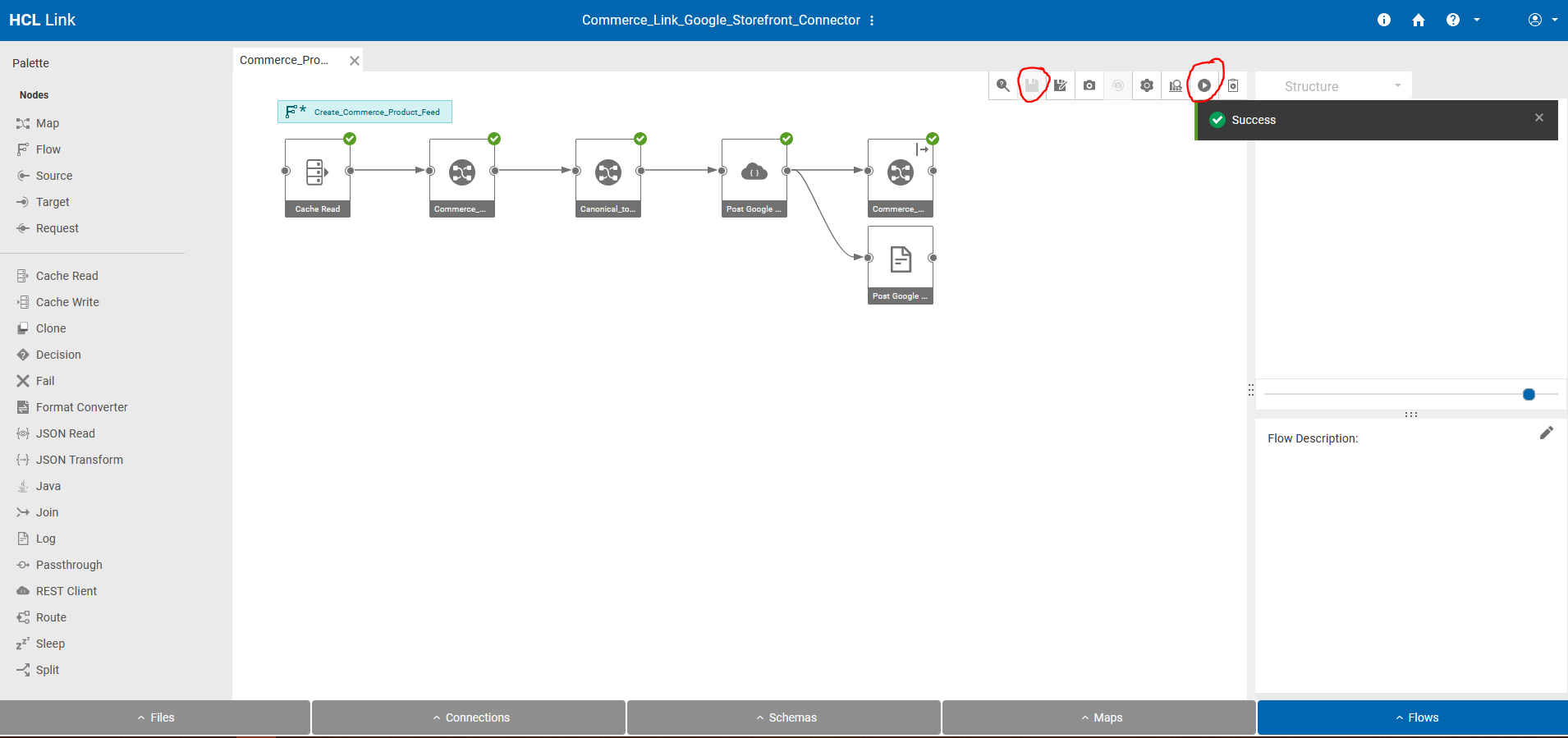Open the info icon in header
This screenshot has width=1568, height=738.
(x=1384, y=20)
